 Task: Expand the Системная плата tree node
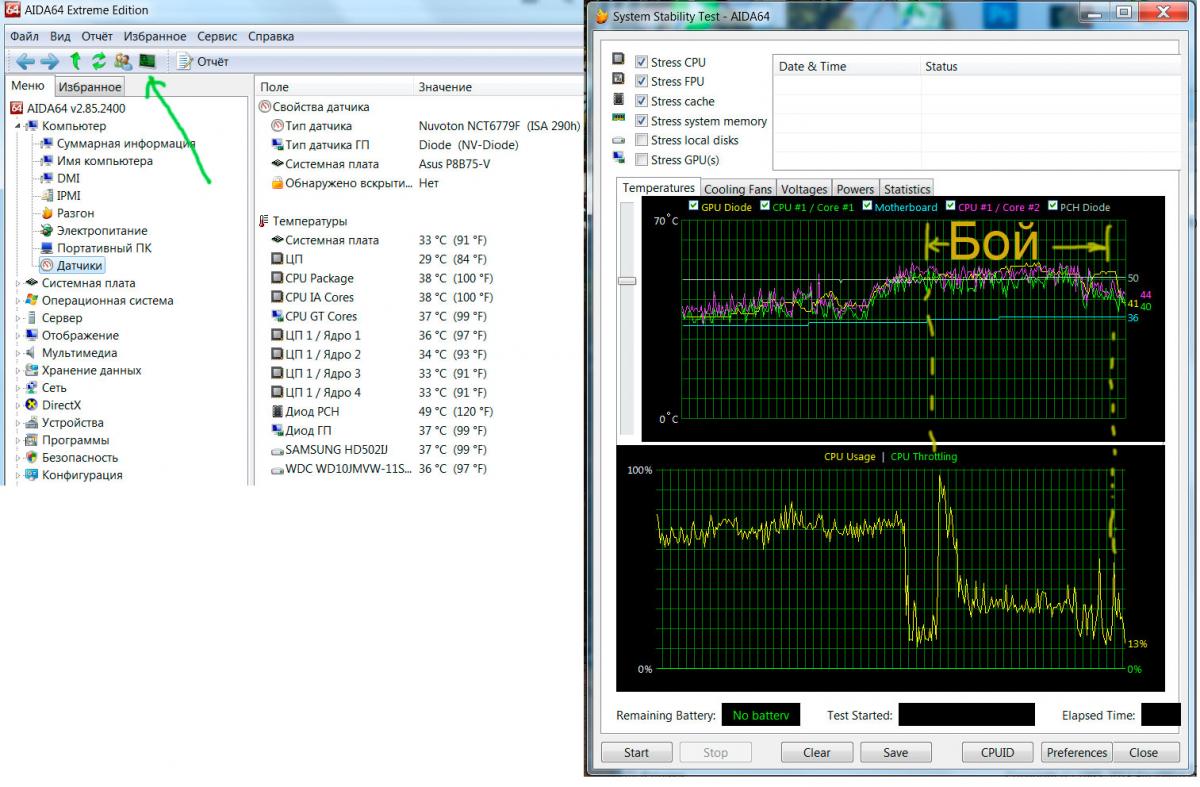pos(17,283)
